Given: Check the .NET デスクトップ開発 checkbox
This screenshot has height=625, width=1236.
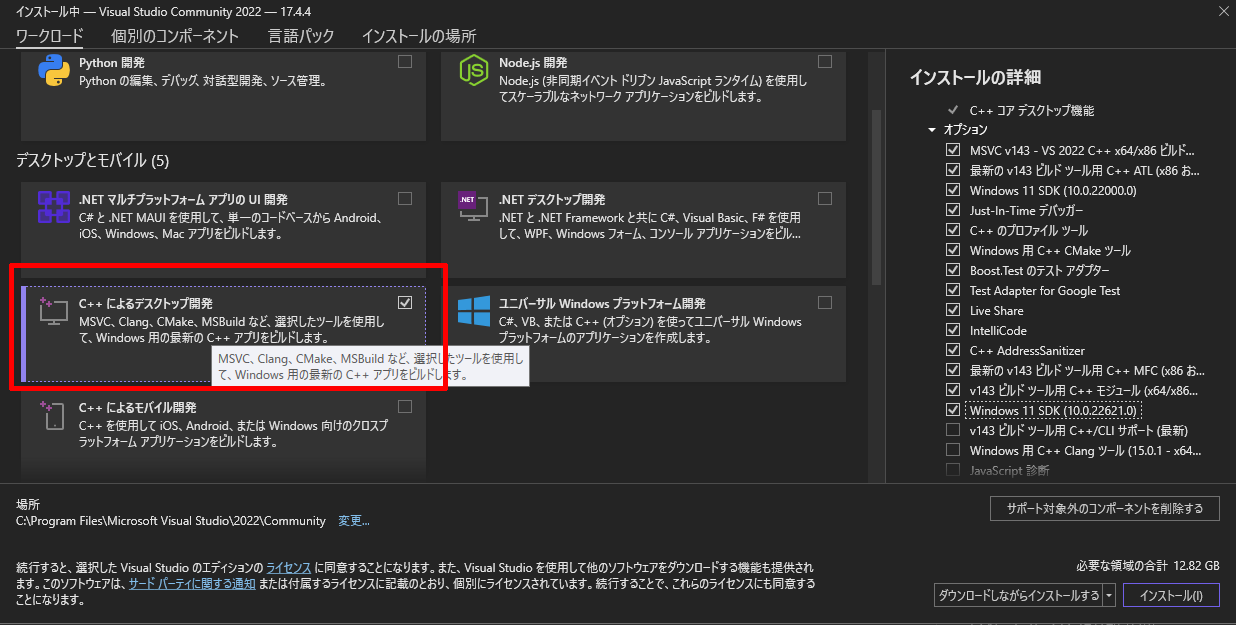Looking at the screenshot, I should [x=825, y=198].
